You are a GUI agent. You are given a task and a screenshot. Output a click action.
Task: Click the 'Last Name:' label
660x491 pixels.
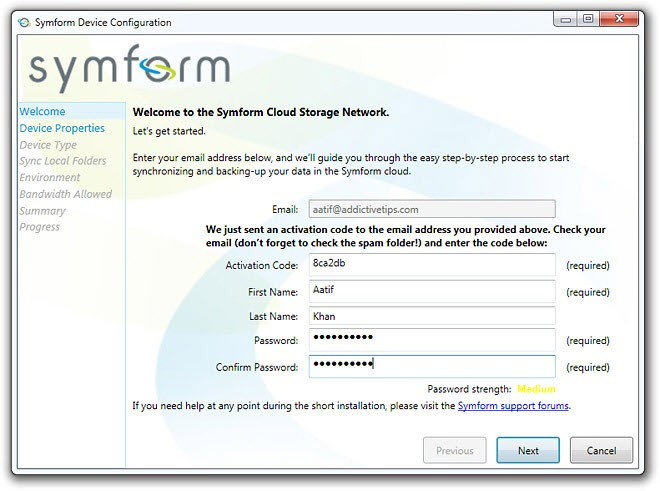[x=274, y=316]
